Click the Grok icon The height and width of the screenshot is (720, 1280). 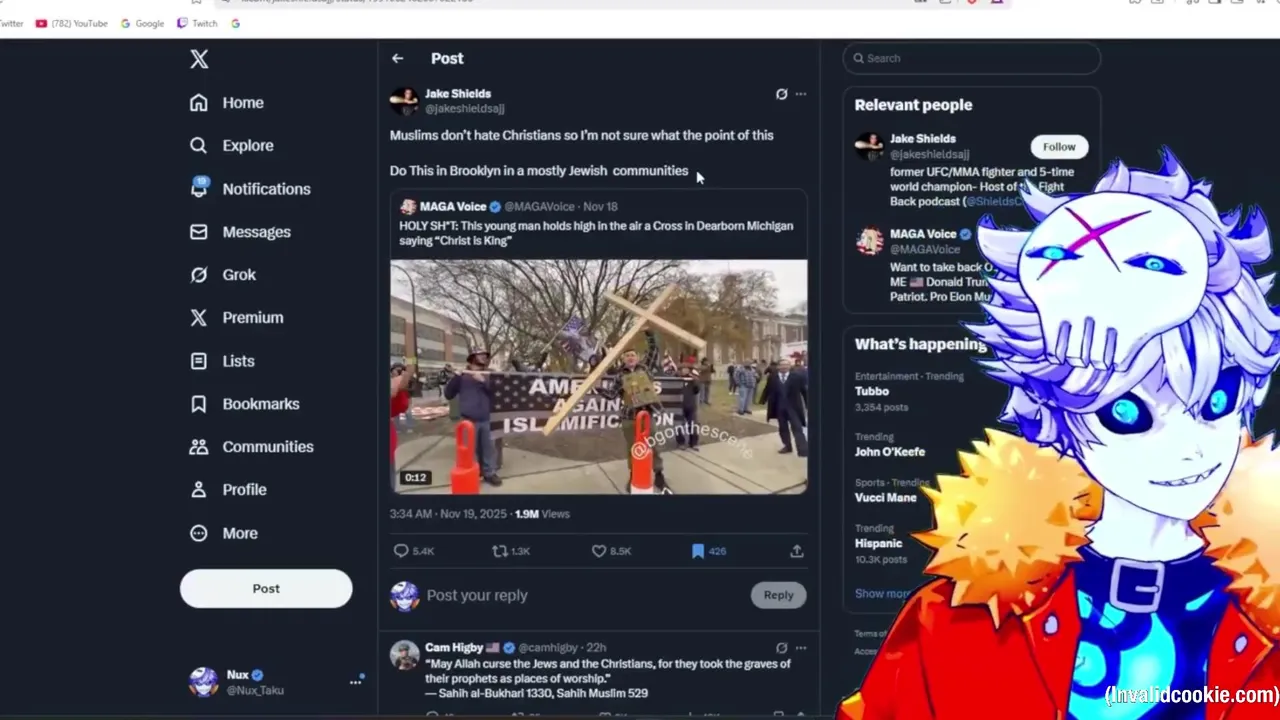(x=199, y=275)
